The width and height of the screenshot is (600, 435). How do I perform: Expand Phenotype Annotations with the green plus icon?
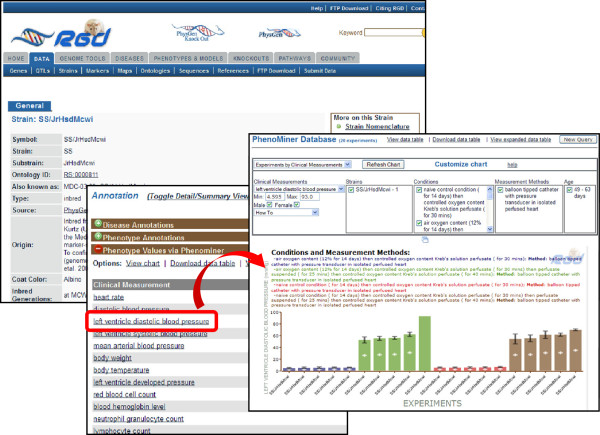tap(98, 236)
